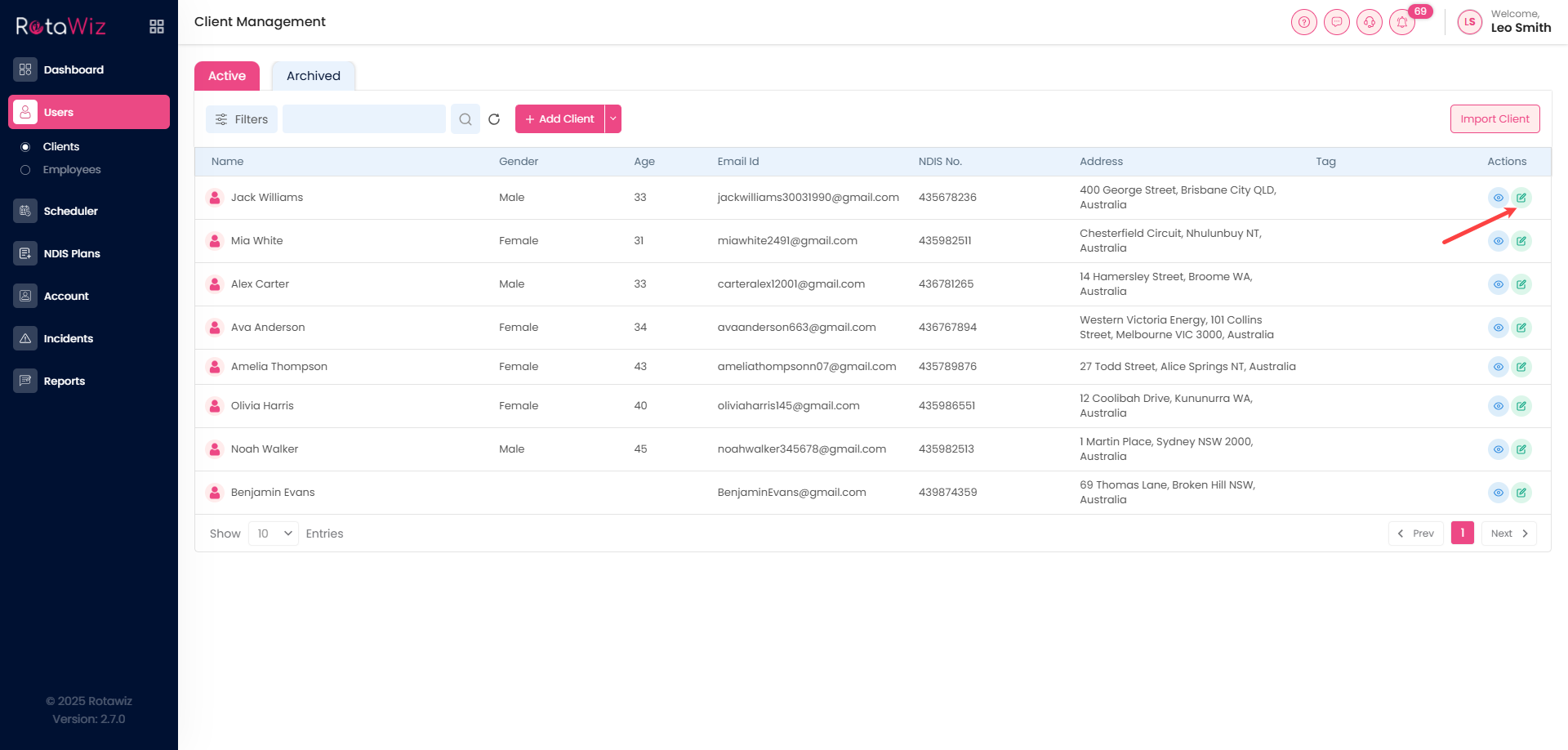
Task: Click the search magnifier icon
Action: point(465,119)
